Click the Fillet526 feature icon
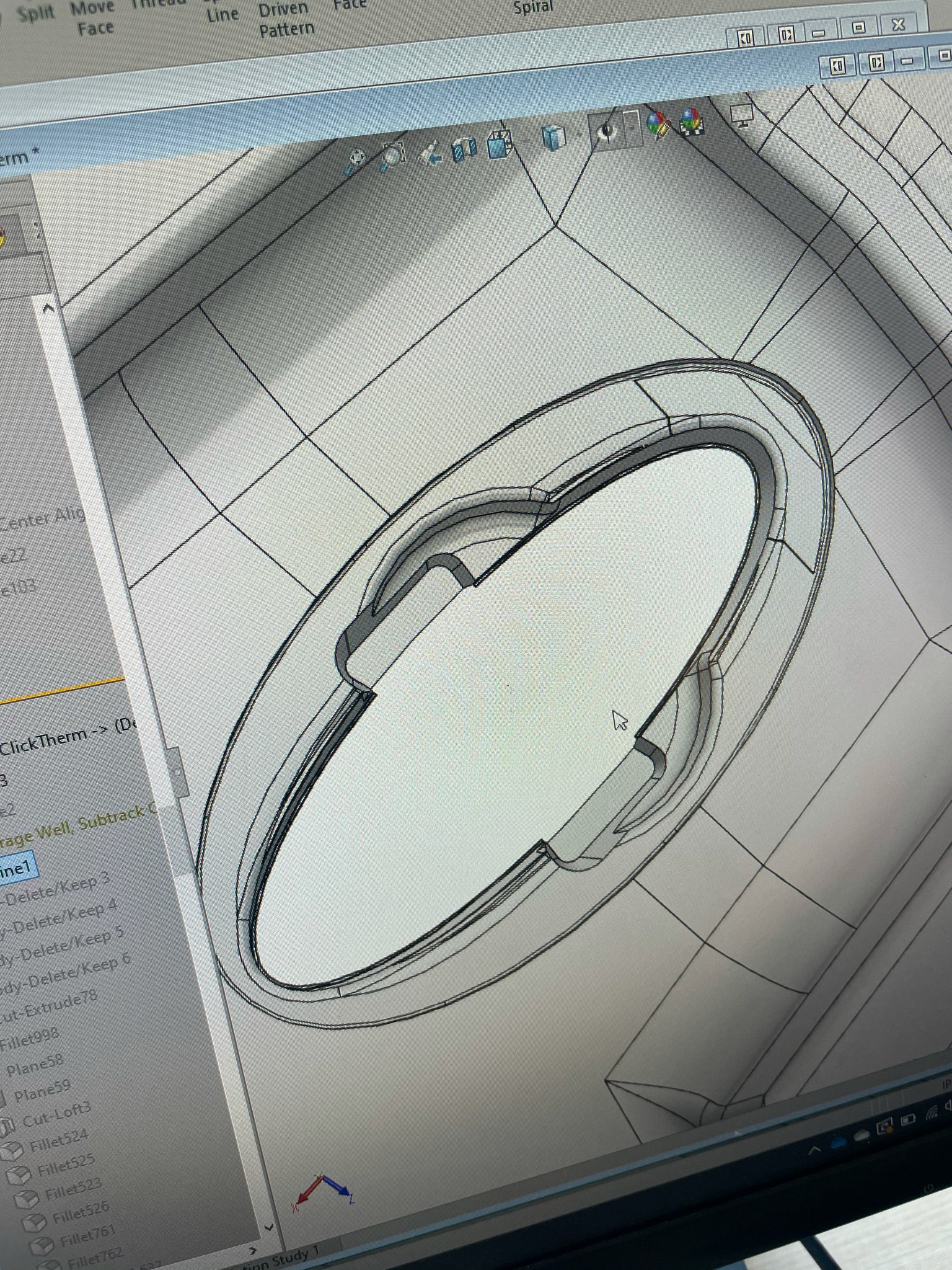This screenshot has width=952, height=1270. click(x=33, y=1222)
